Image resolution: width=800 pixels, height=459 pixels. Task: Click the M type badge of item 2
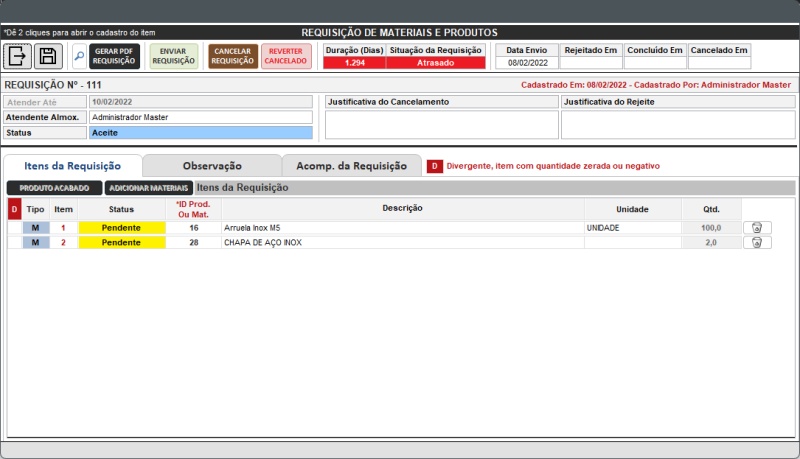[35, 242]
